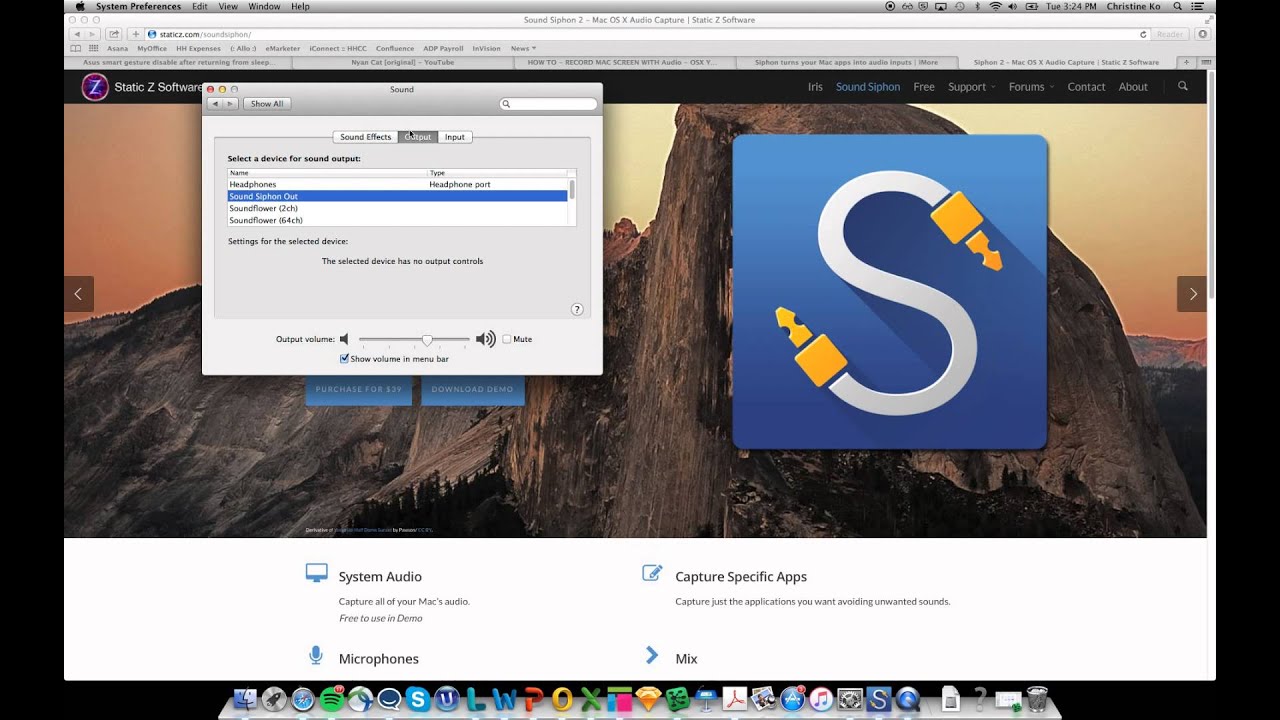Click About link in navbar
Viewport: 1280px width, 720px height.
tap(1133, 87)
